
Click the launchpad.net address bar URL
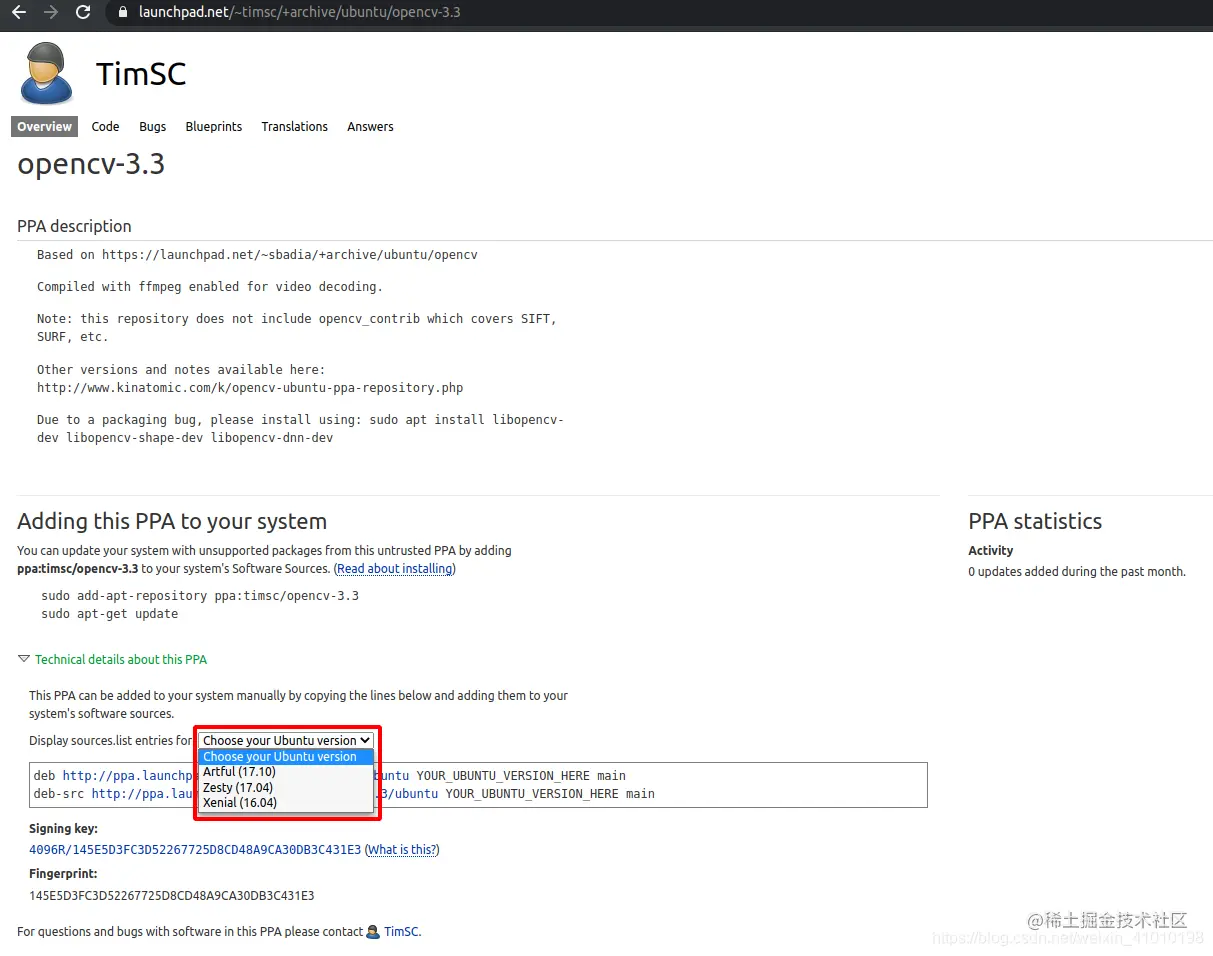click(300, 13)
